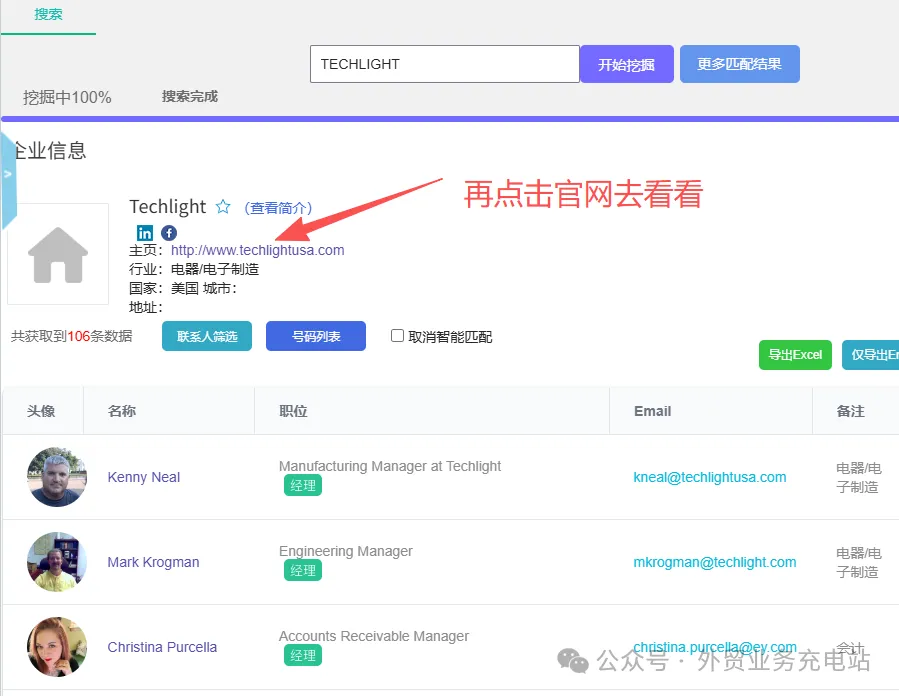Visit the techlightusa.com homepage link
The height and width of the screenshot is (696, 899).
point(257,250)
